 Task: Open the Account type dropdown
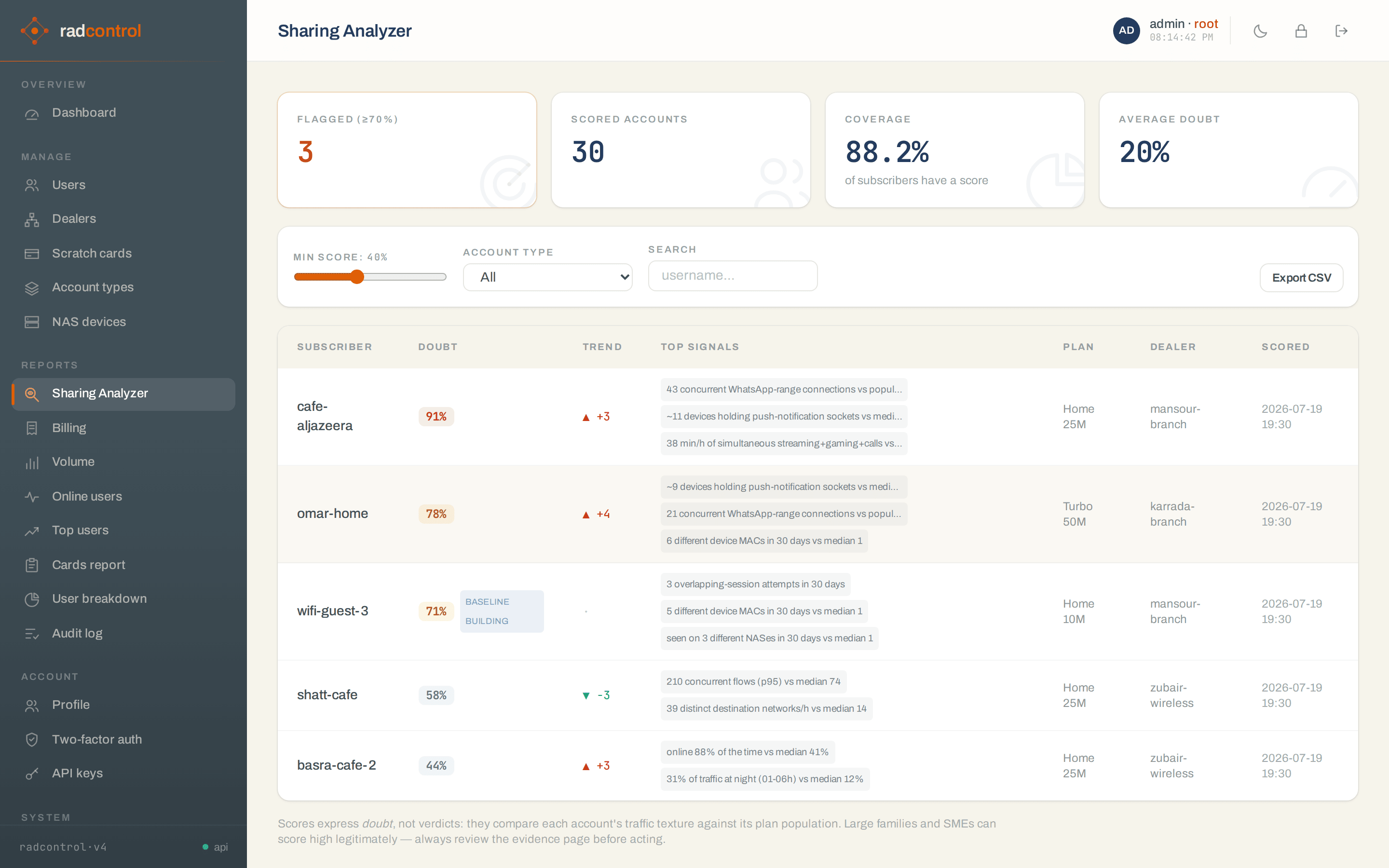tap(547, 277)
